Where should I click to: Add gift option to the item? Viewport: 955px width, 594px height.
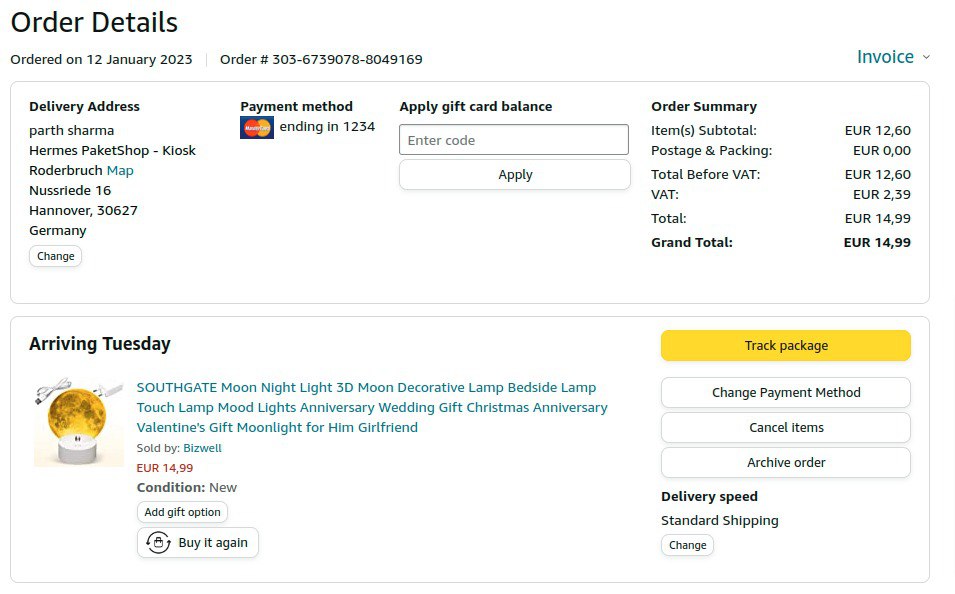182,512
